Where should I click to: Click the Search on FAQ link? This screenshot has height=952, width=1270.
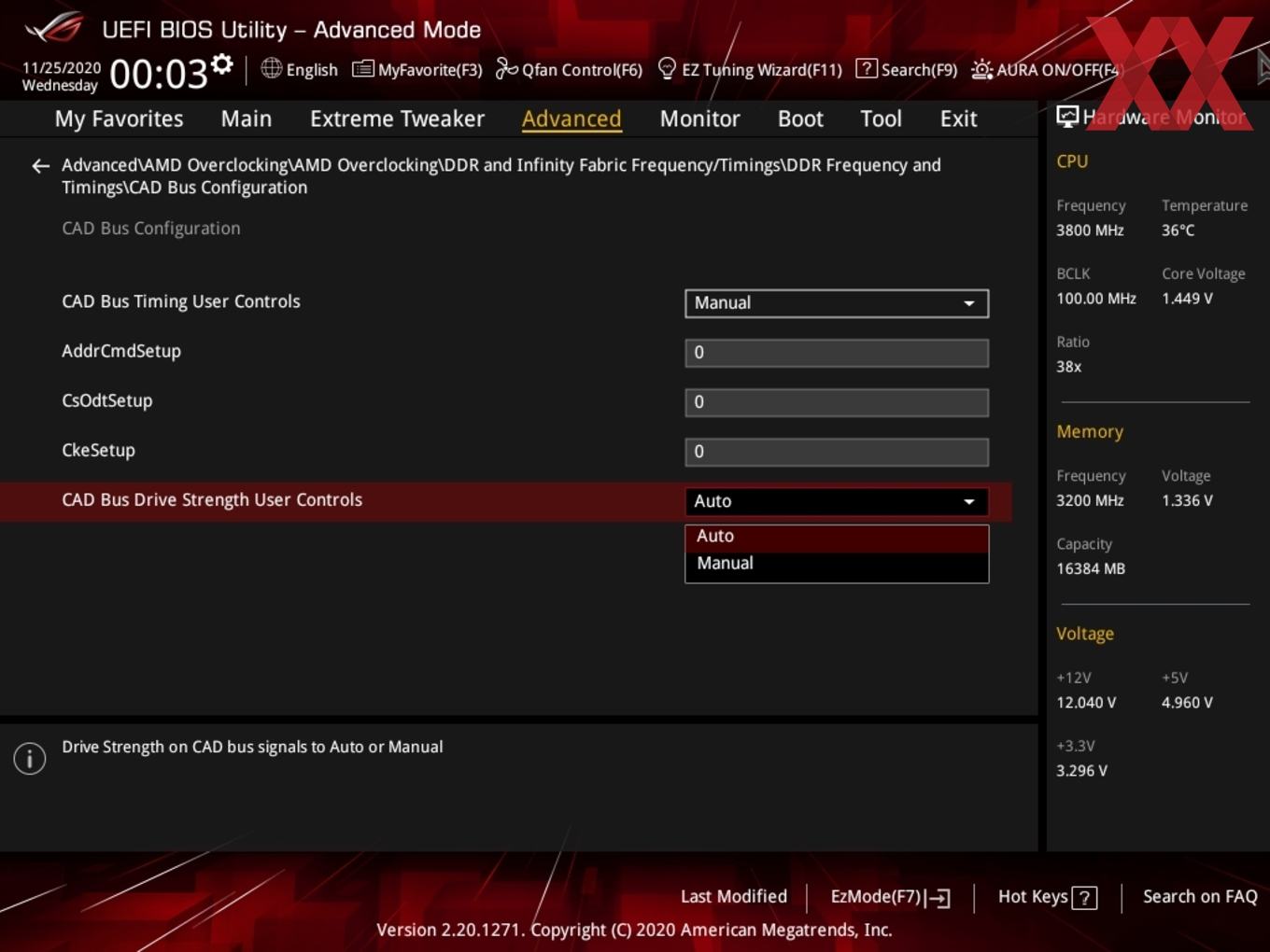click(1200, 897)
